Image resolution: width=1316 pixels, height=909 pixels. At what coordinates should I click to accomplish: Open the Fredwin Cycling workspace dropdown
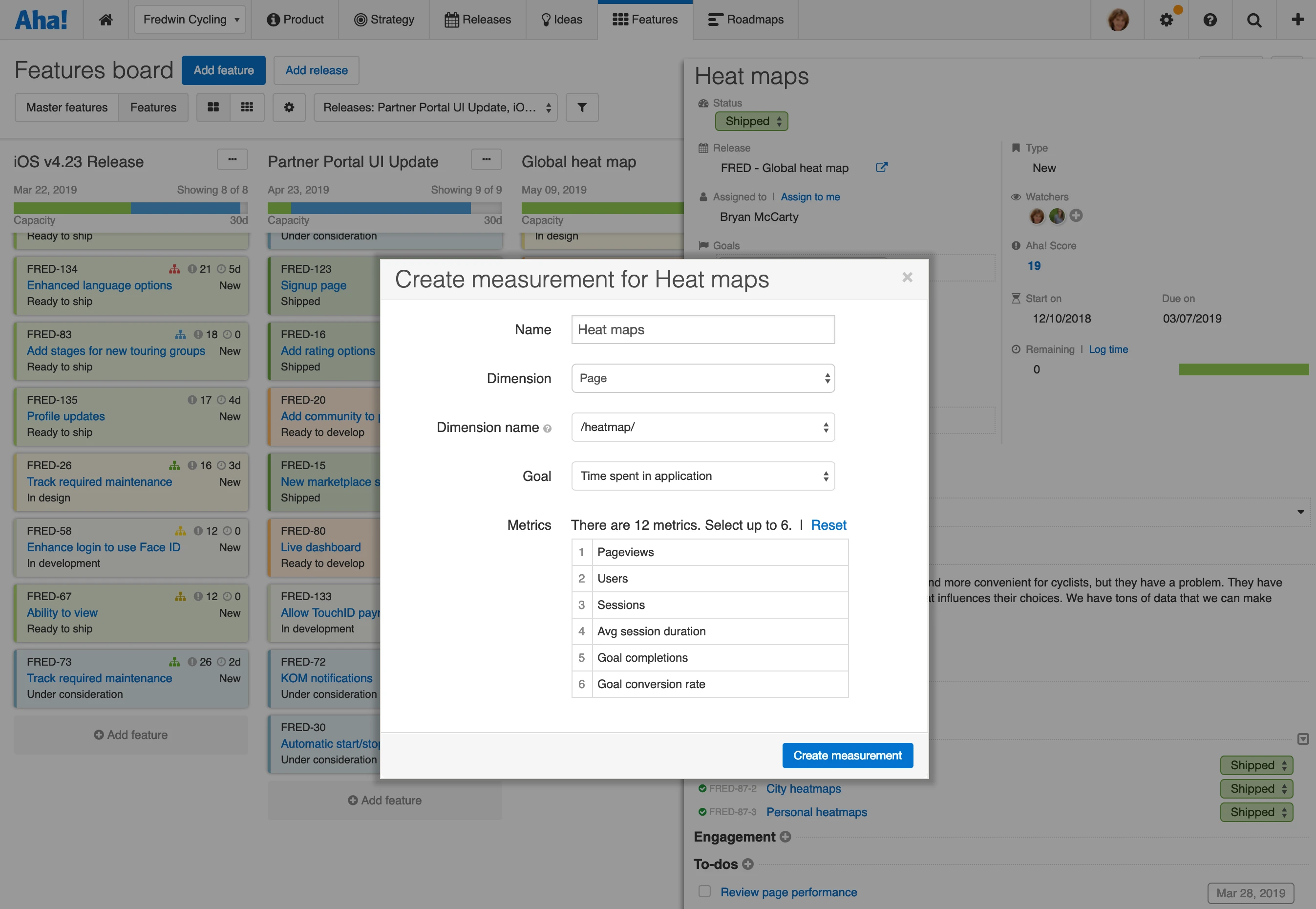coord(190,20)
